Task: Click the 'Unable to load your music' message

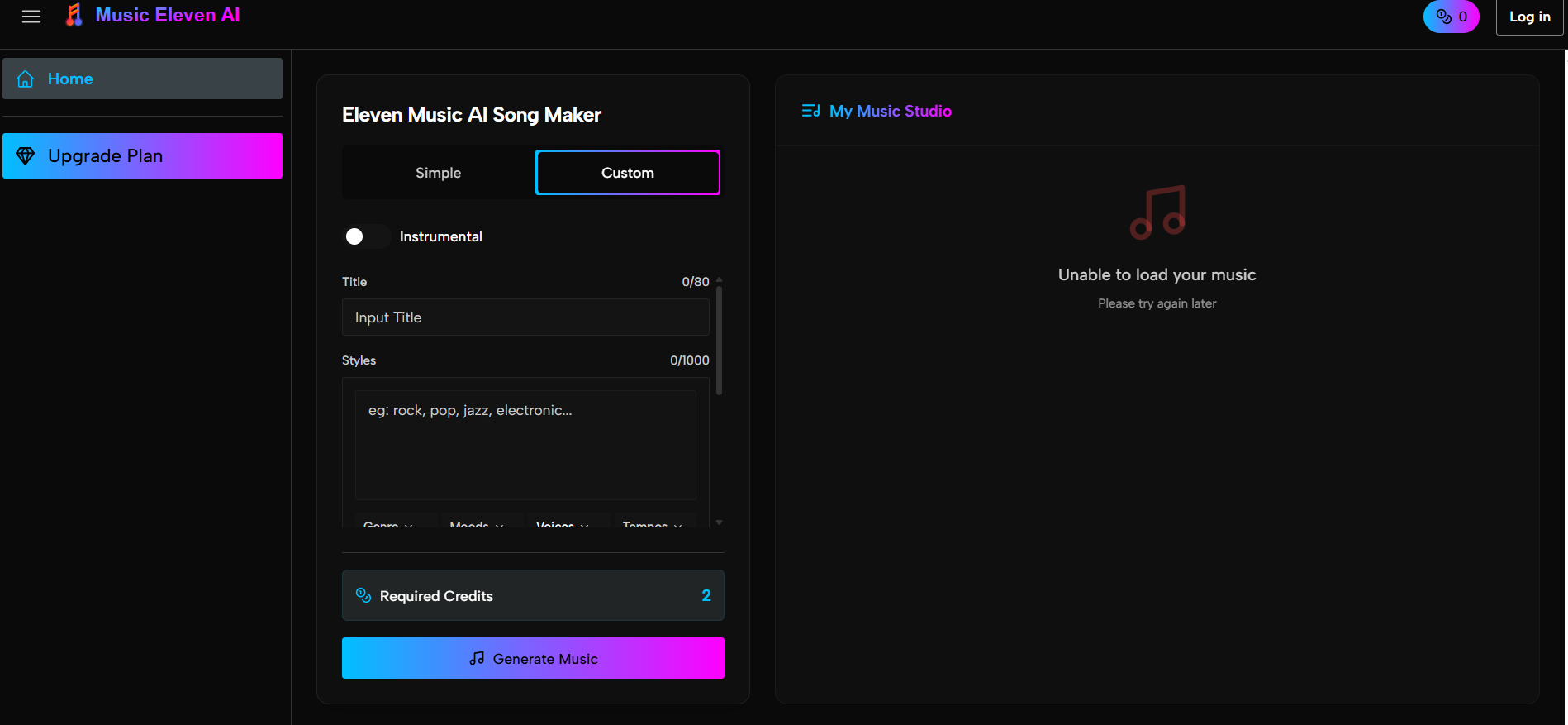Action: coord(1157,274)
